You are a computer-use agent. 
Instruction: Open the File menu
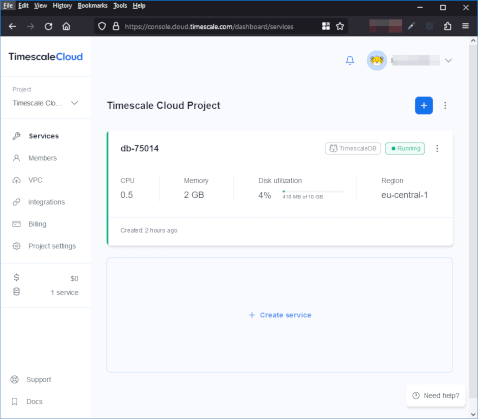(8, 6)
